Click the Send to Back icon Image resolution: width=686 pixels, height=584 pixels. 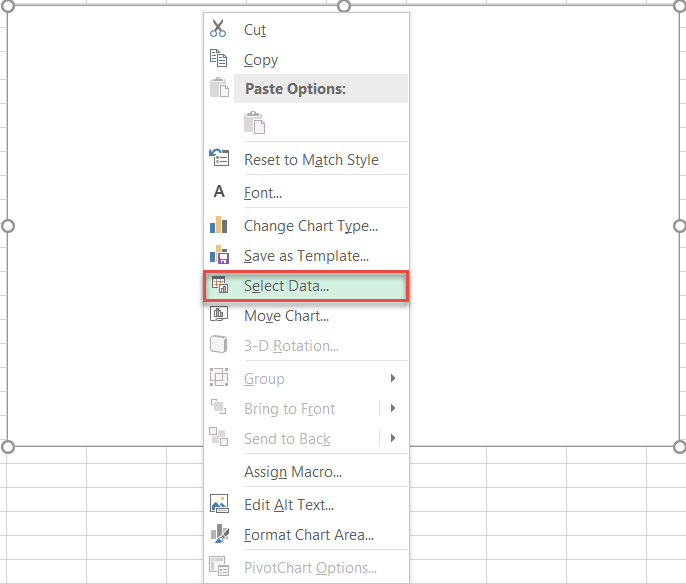(x=218, y=437)
